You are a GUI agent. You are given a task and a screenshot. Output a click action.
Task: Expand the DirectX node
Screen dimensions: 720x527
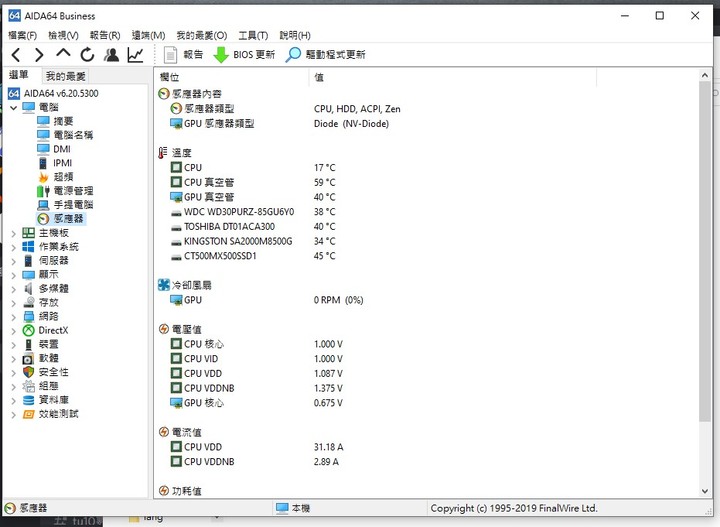pos(13,331)
